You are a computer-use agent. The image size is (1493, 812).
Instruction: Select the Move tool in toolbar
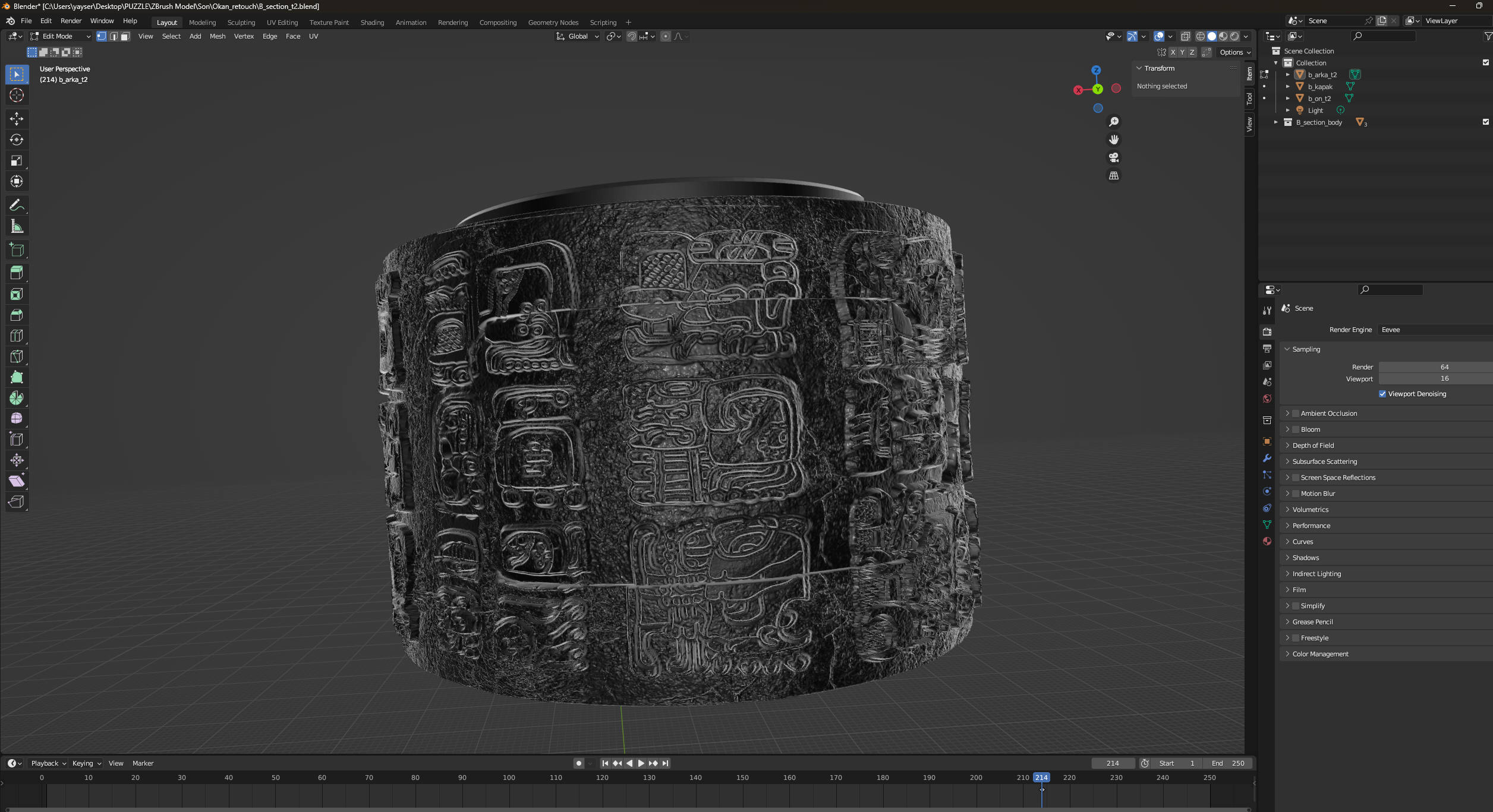point(17,119)
